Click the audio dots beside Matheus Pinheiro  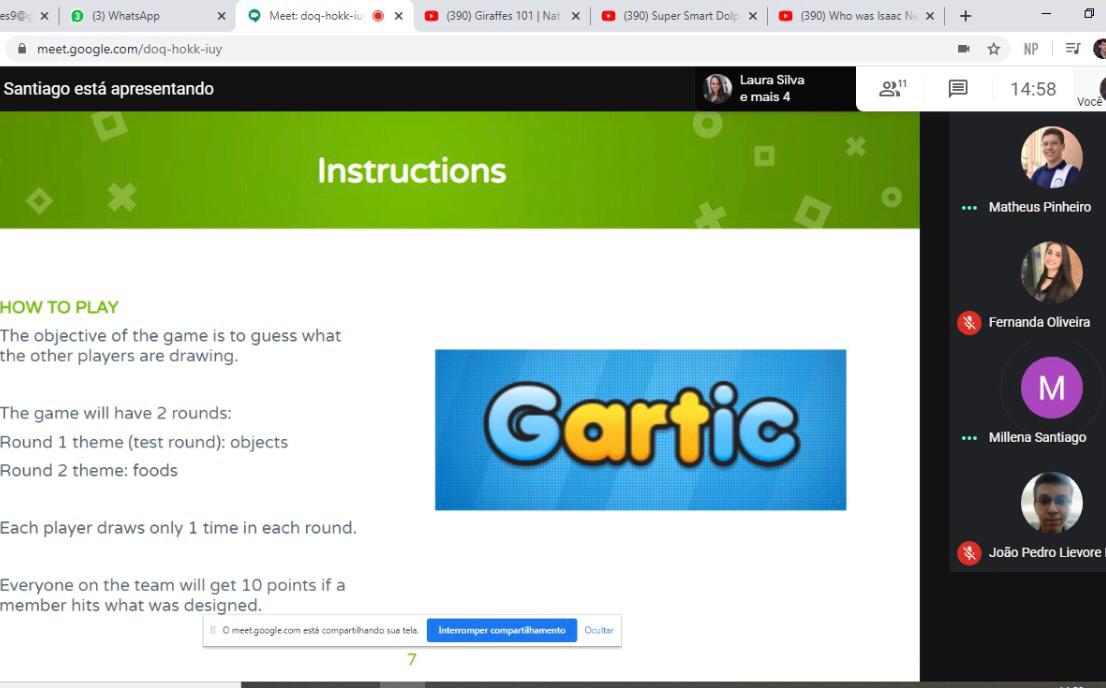pyautogui.click(x=969, y=207)
